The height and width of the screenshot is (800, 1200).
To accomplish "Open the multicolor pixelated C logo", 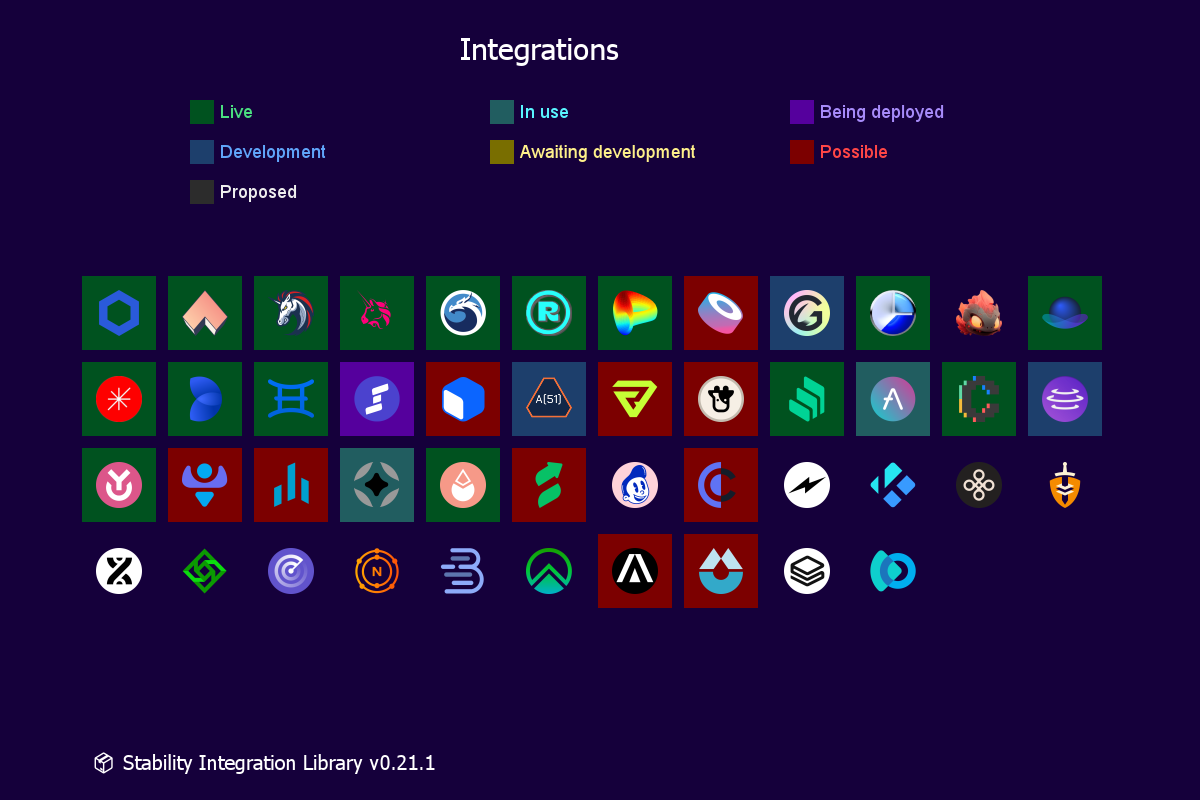I will [x=979, y=399].
